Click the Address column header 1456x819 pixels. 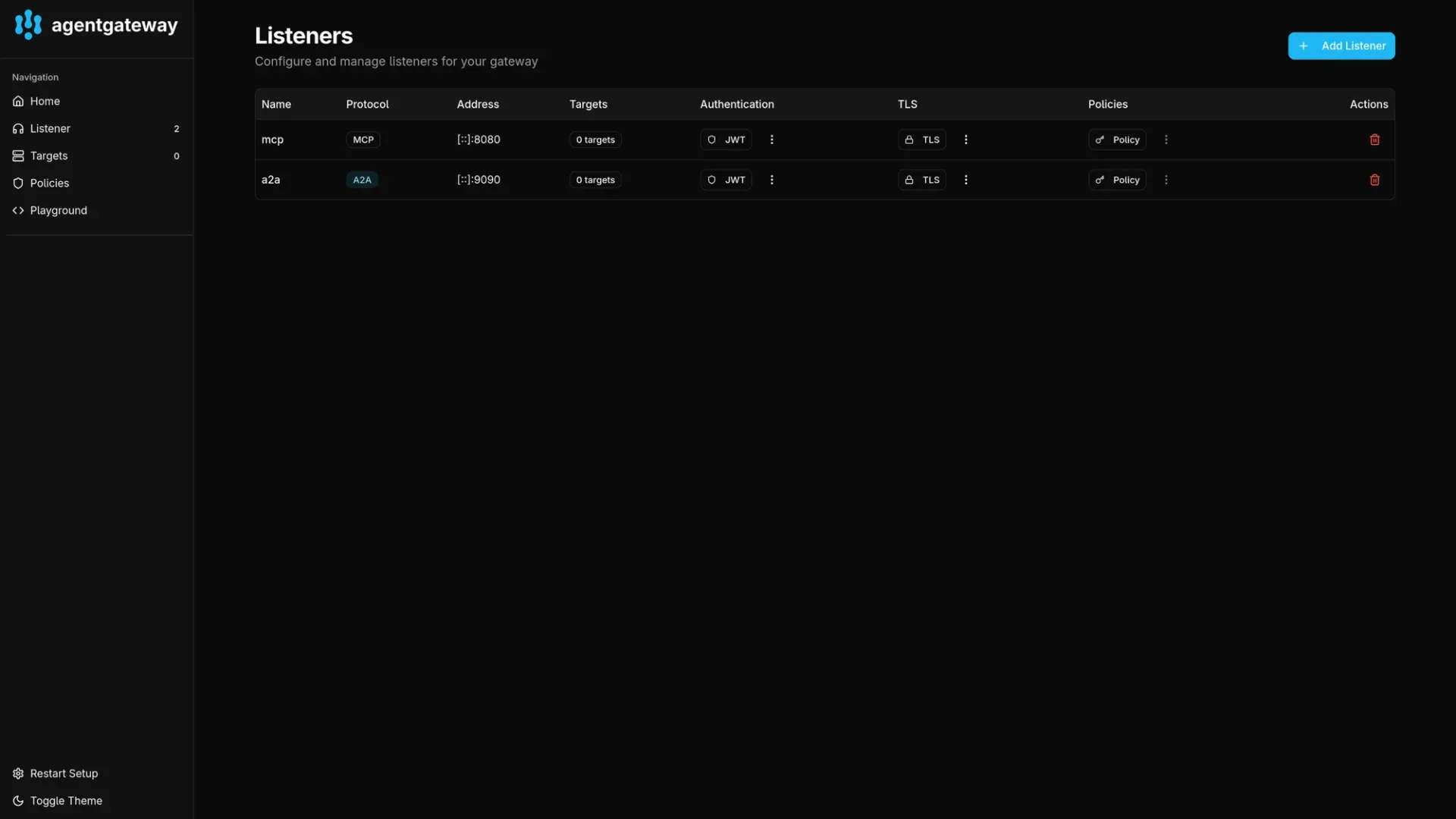pos(478,104)
